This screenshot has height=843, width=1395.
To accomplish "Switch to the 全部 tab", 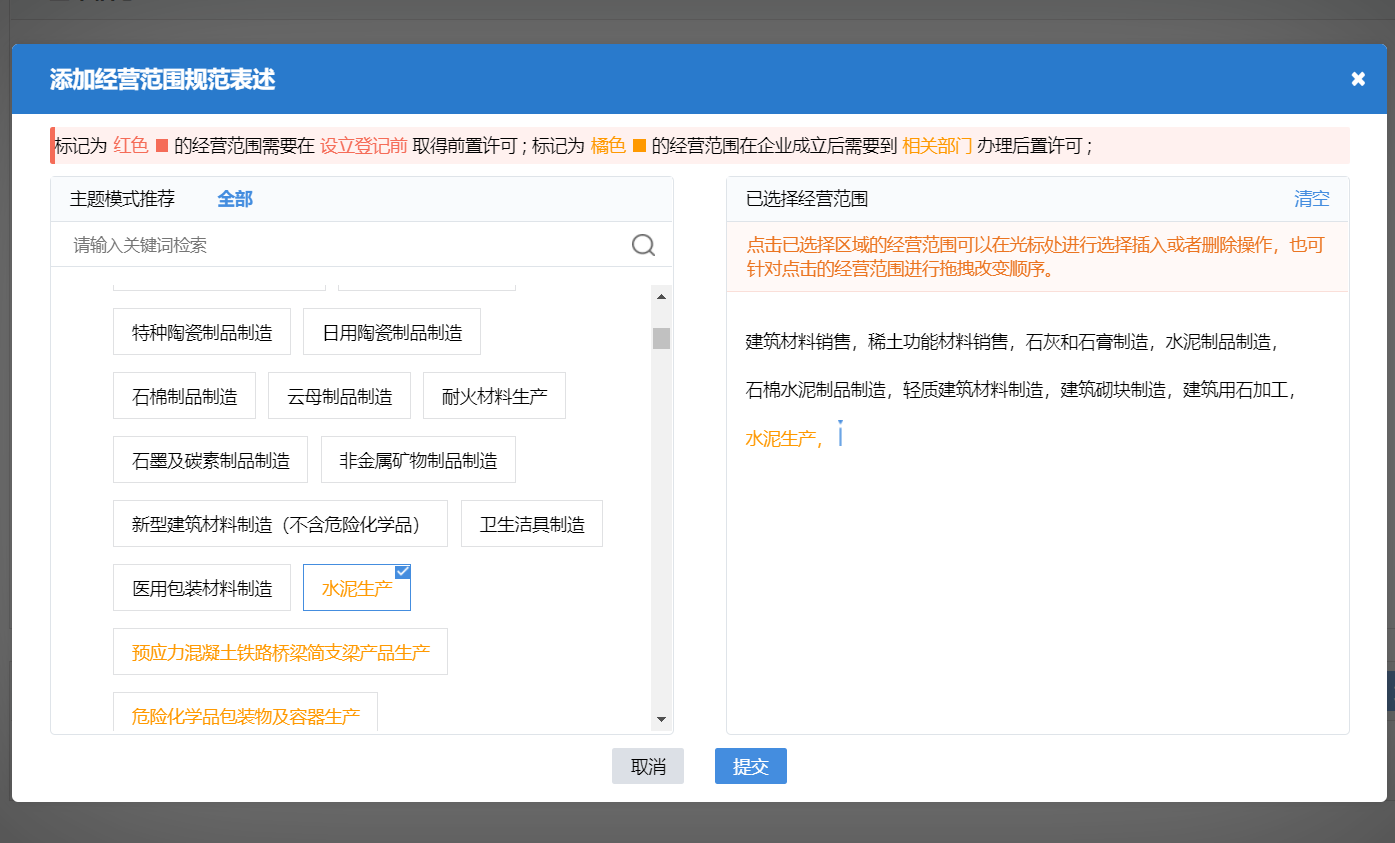I will [x=235, y=198].
